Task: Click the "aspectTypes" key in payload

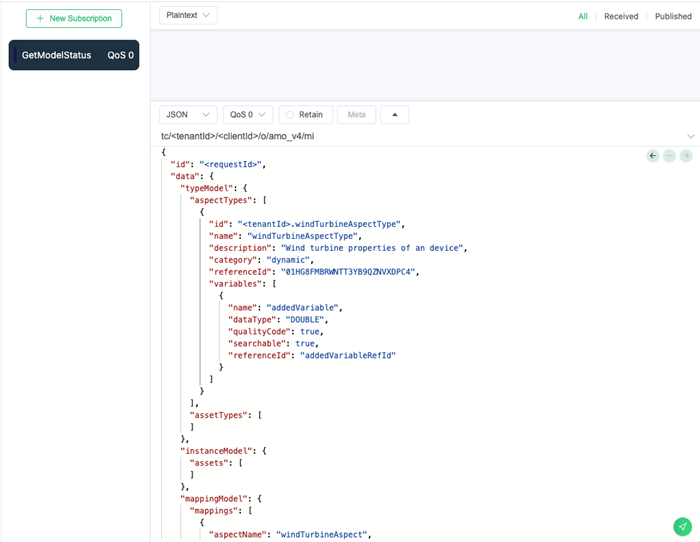Action: tap(221, 200)
